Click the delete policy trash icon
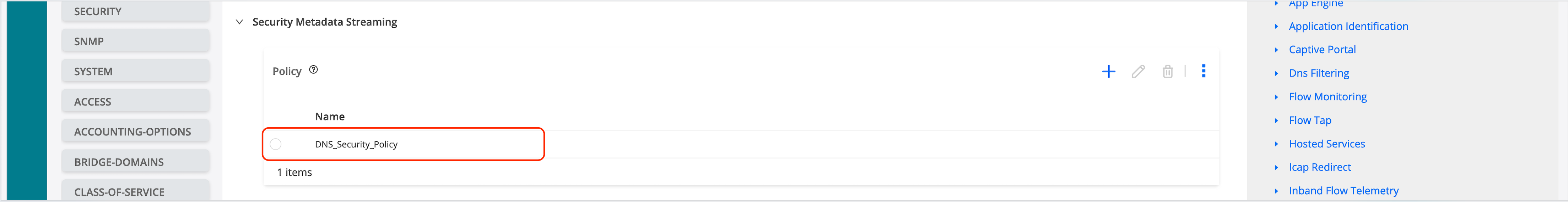 1168,72
